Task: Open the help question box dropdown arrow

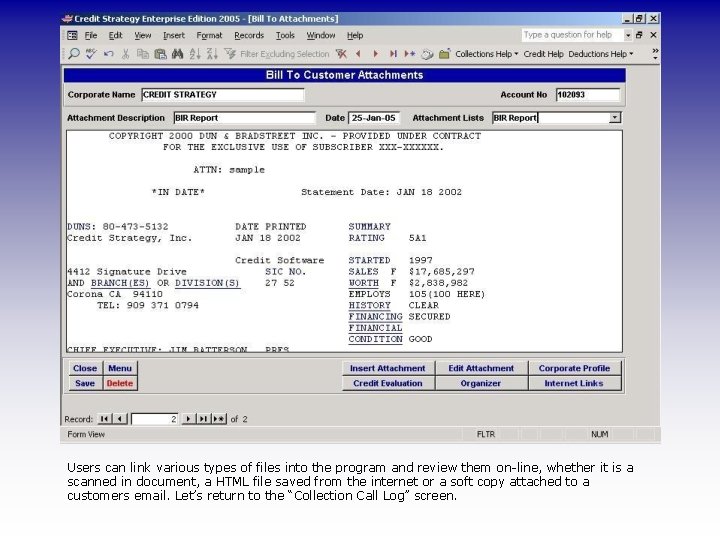Action: tap(628, 35)
